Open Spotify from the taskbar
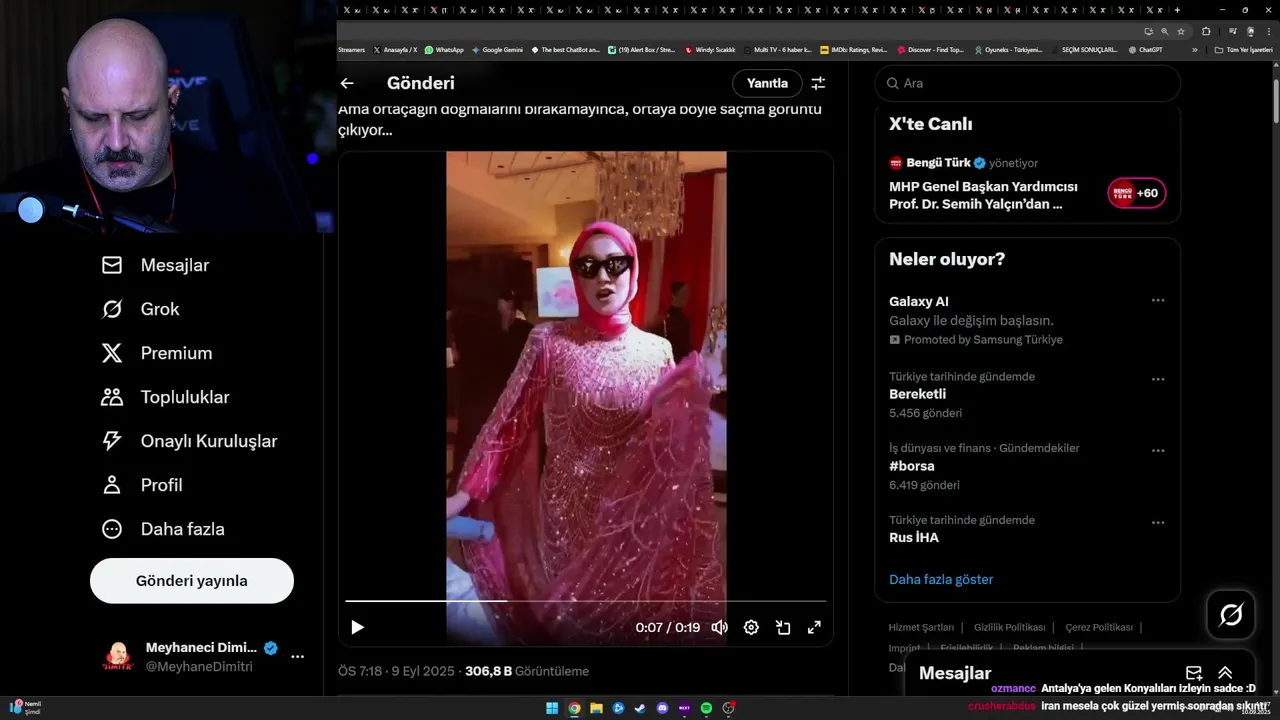 [x=706, y=708]
